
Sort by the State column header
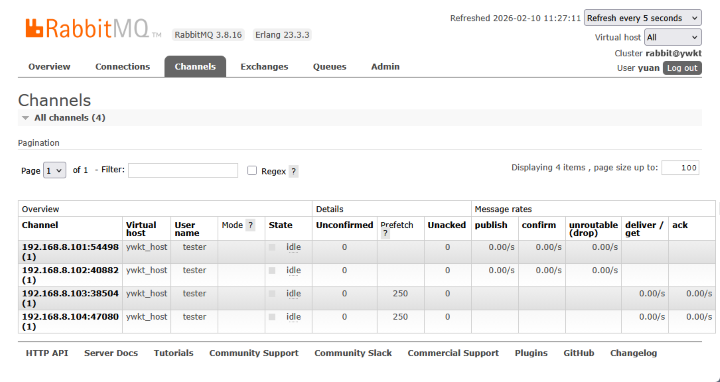[x=281, y=225]
